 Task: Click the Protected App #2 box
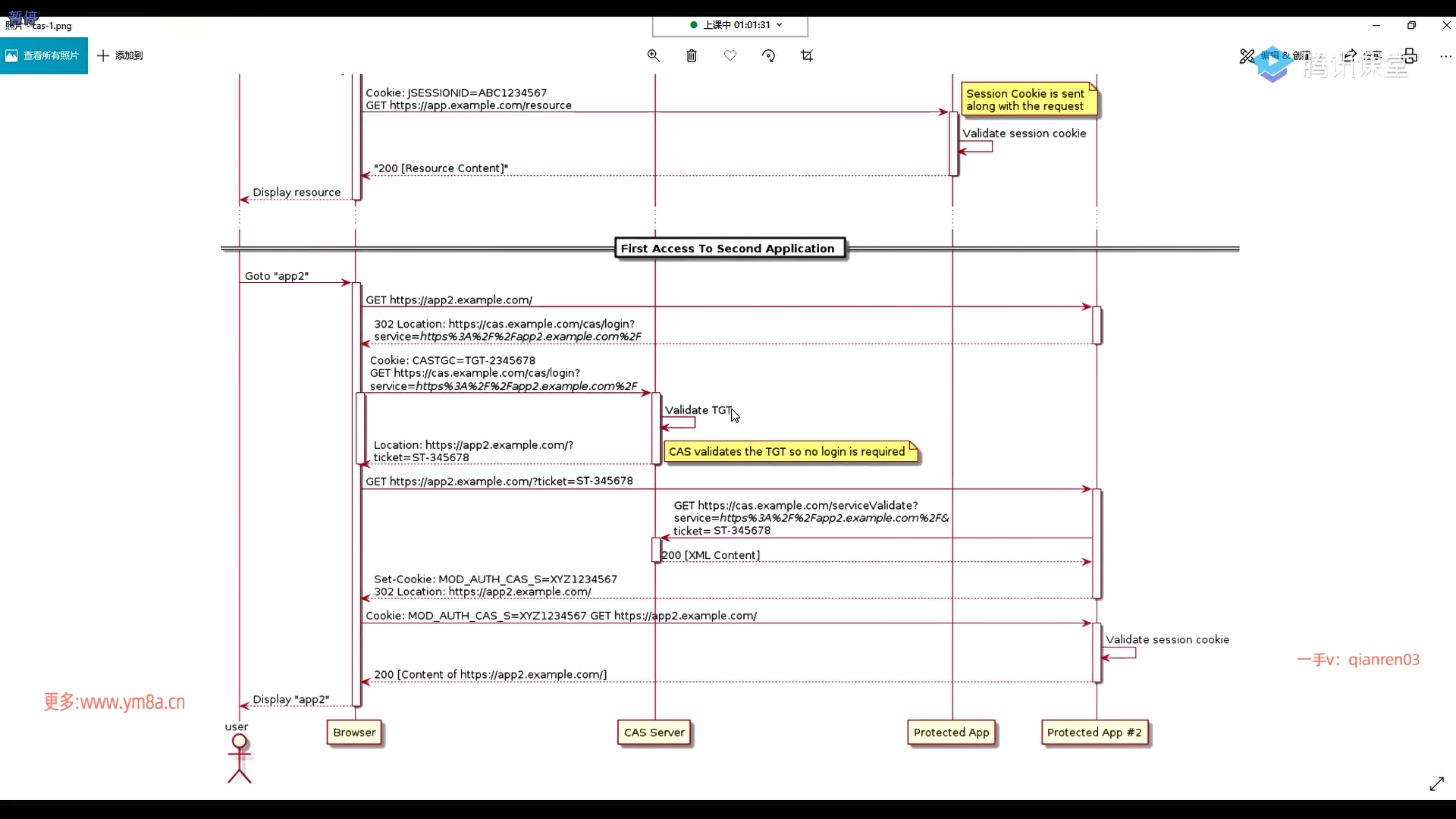click(x=1094, y=733)
